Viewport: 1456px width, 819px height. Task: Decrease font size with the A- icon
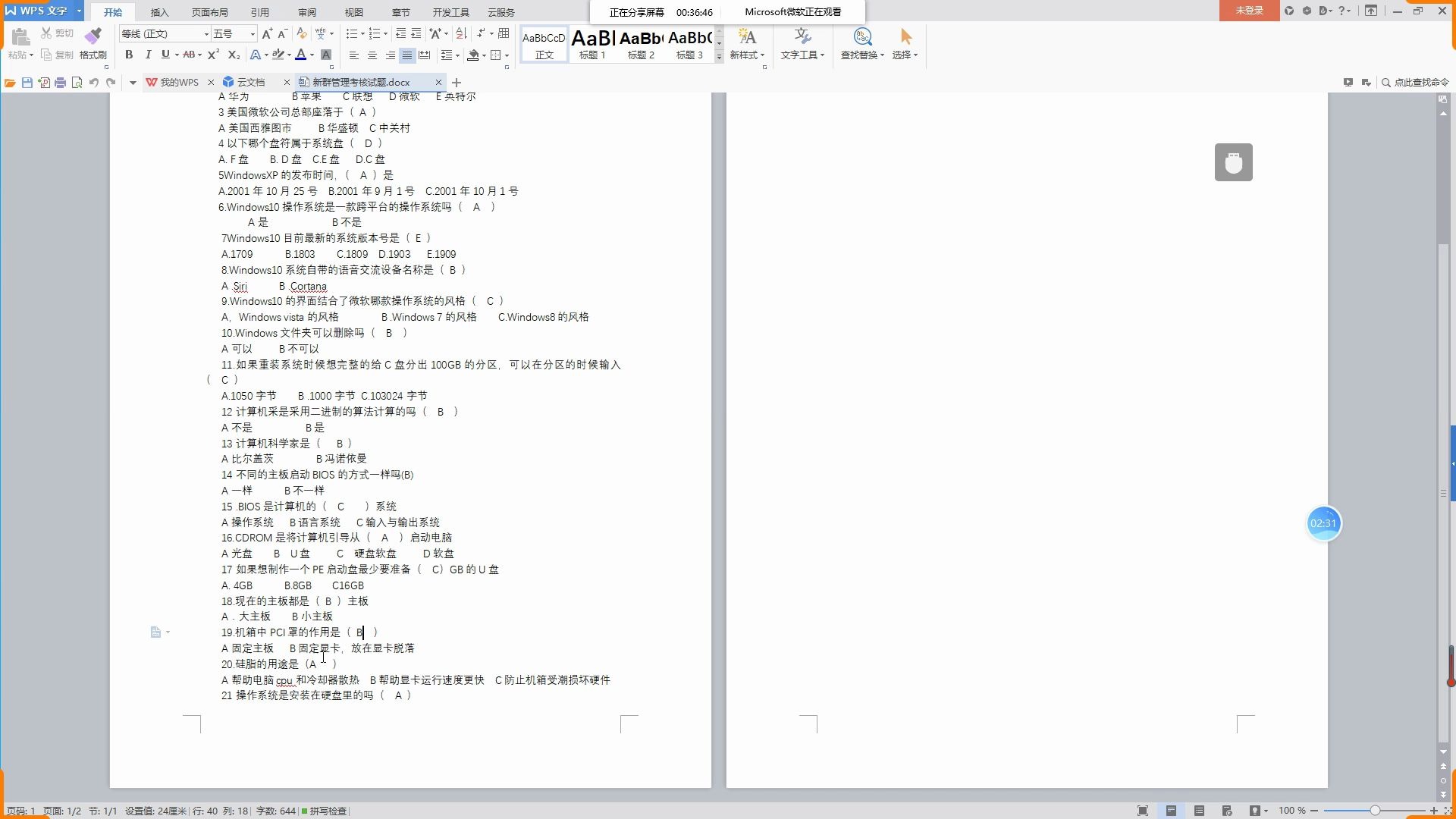point(282,34)
